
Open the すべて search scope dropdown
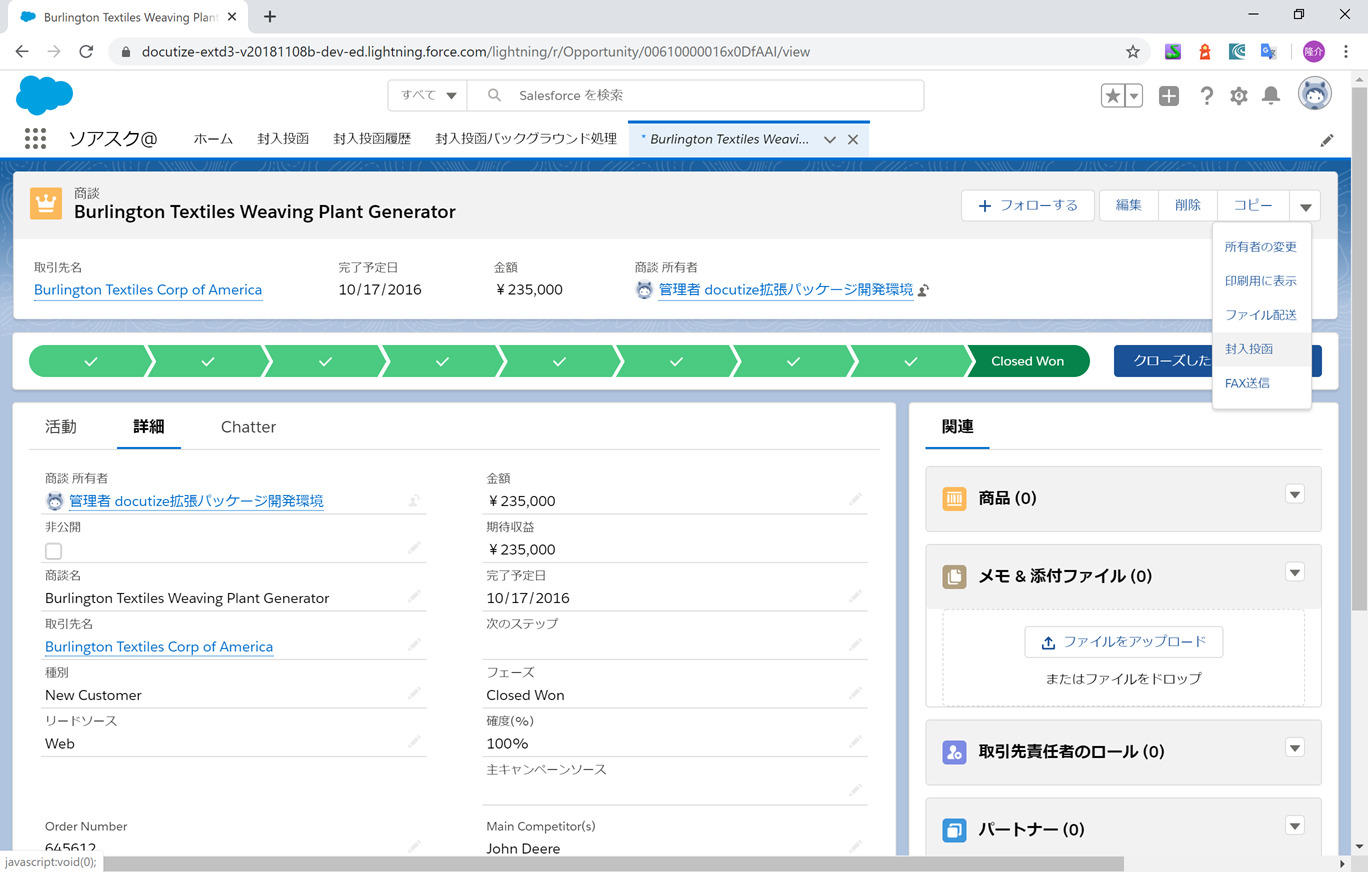tap(428, 96)
